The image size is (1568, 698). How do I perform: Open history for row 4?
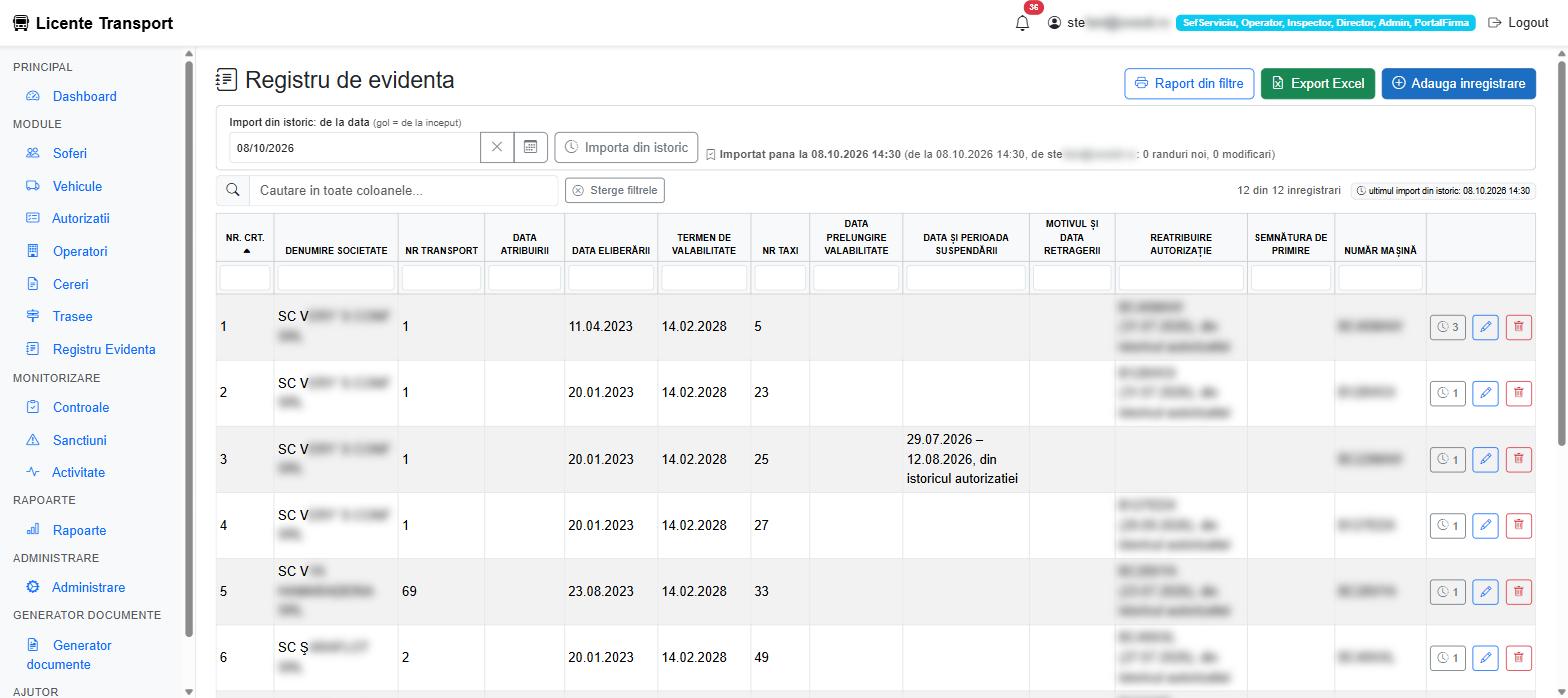1447,525
